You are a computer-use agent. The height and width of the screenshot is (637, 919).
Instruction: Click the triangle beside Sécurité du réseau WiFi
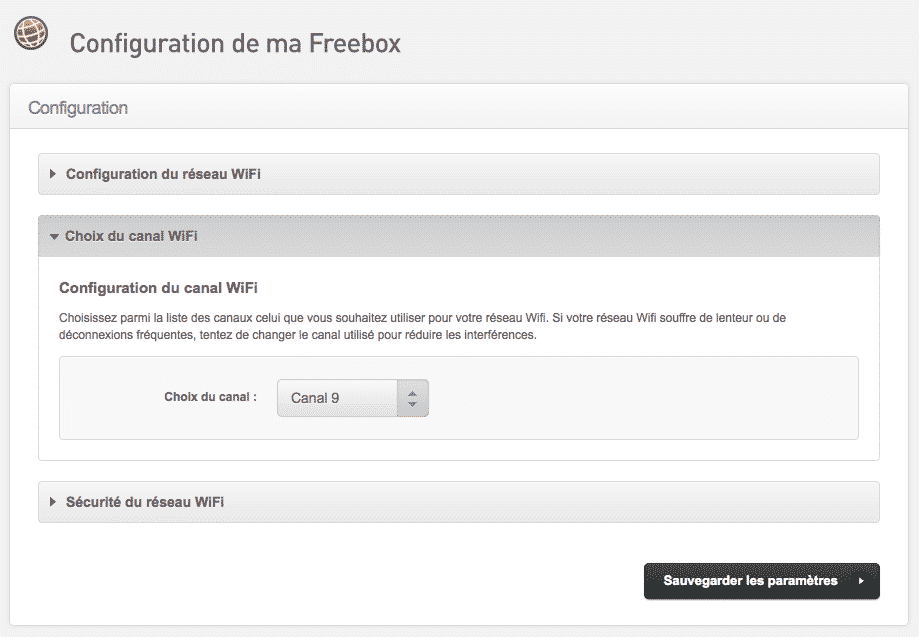point(53,502)
